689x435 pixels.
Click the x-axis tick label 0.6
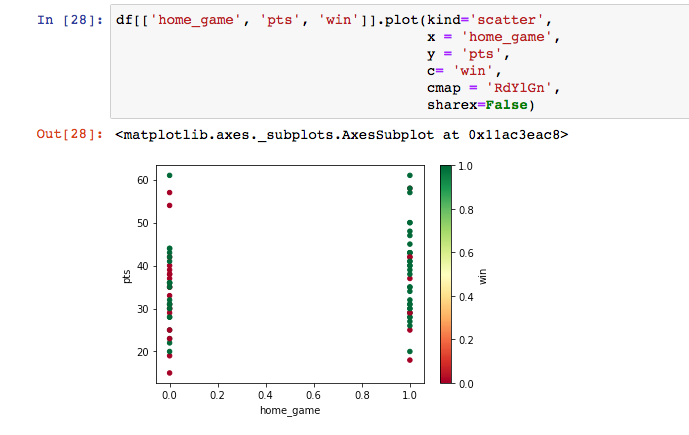coord(313,395)
